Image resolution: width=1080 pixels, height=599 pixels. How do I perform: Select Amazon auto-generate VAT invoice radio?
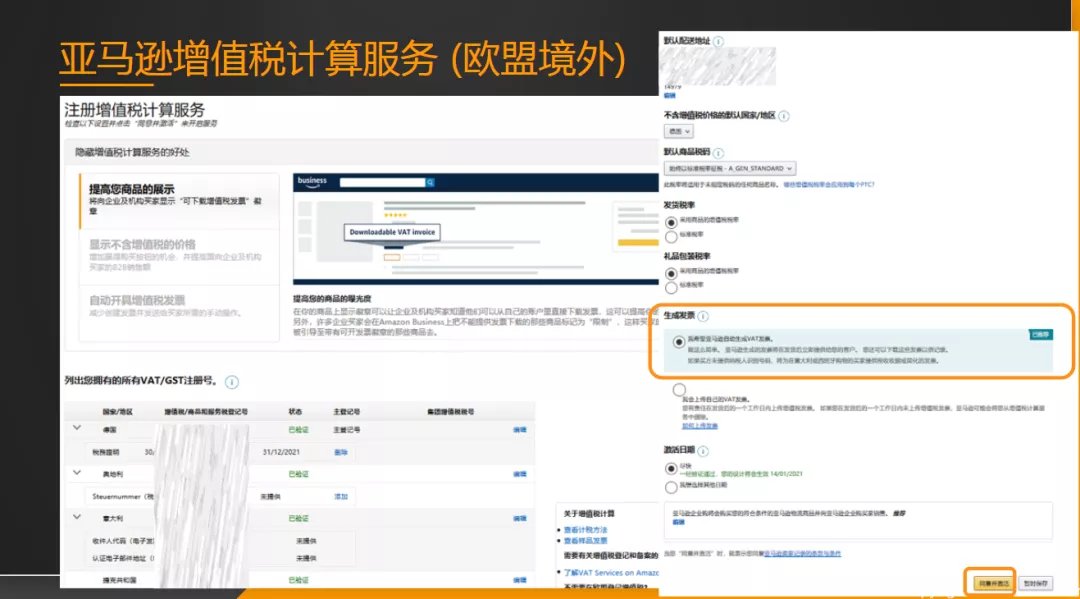(679, 342)
